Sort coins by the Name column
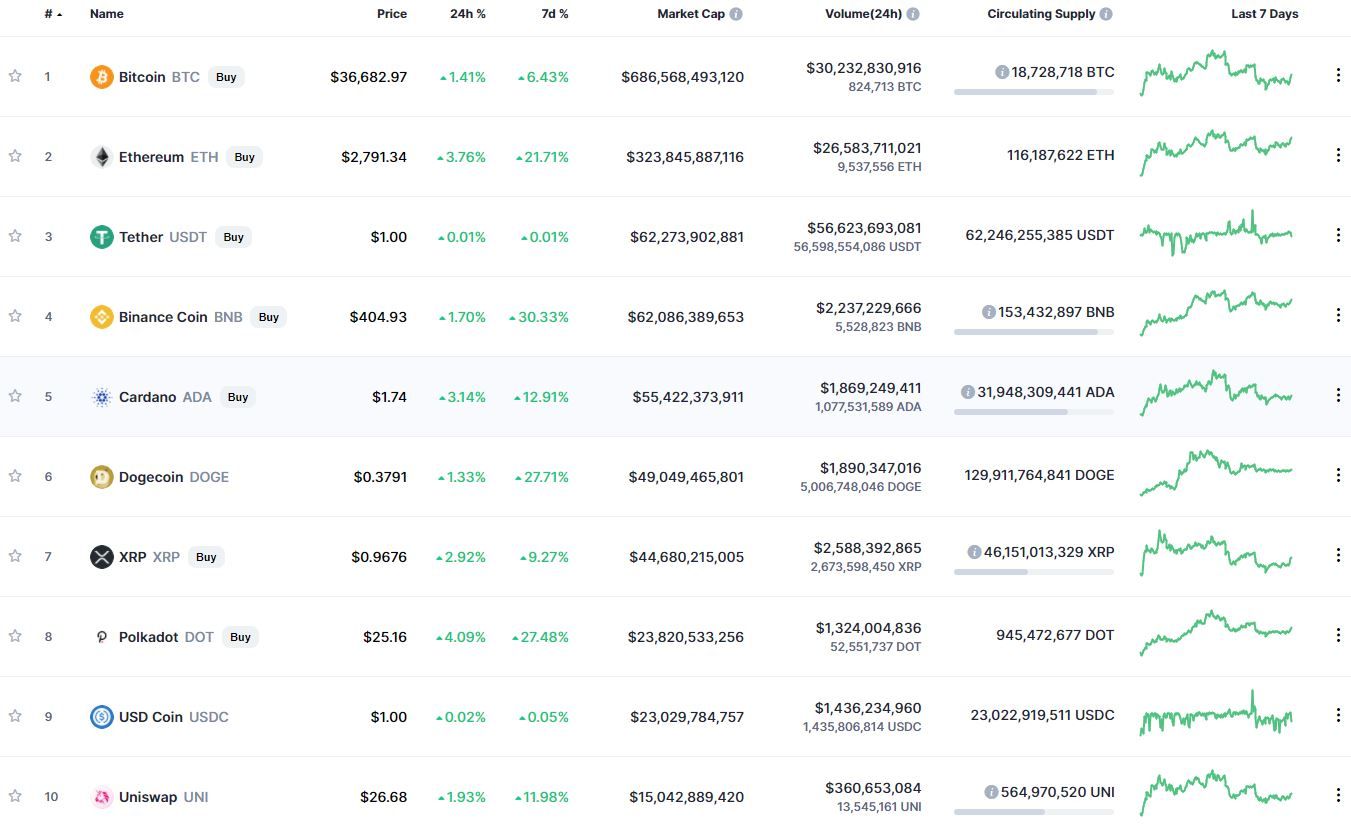1351x825 pixels. 107,14
